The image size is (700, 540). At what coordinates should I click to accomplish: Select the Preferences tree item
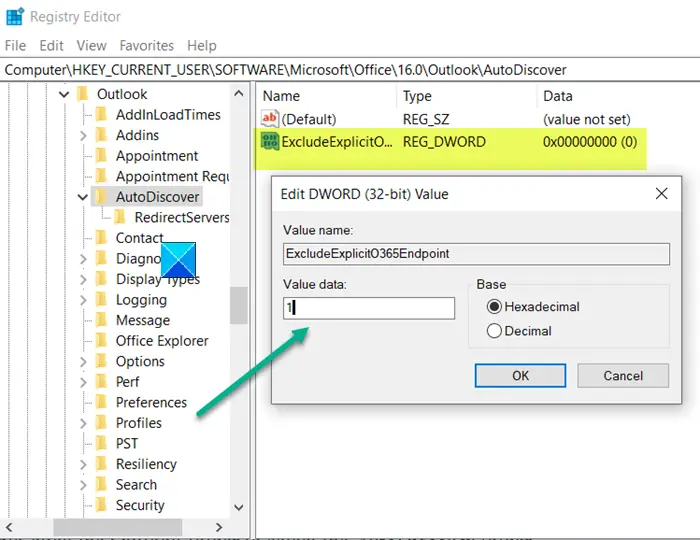151,402
